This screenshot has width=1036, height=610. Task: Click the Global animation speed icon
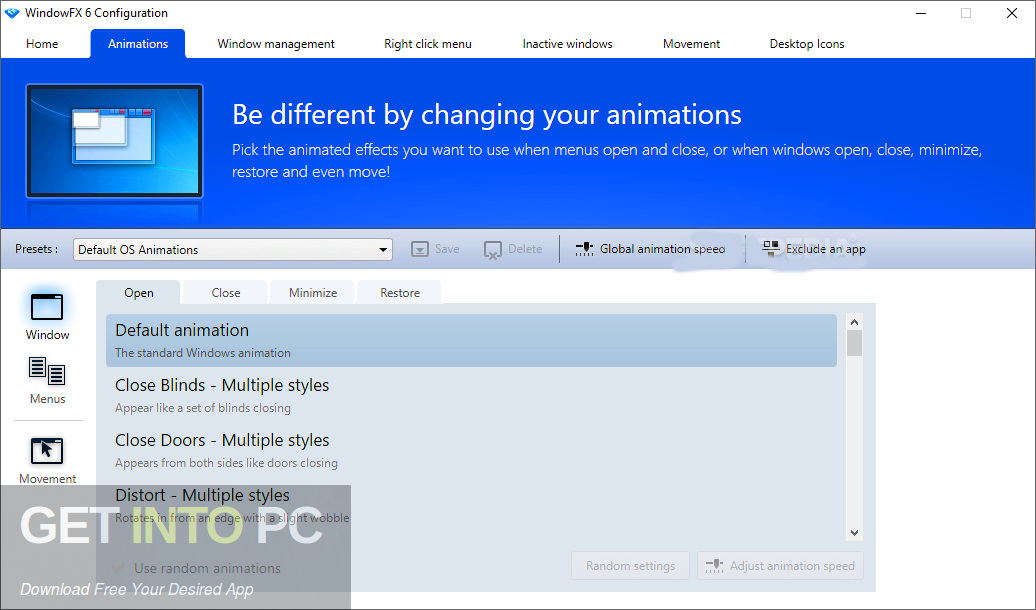pyautogui.click(x=584, y=249)
